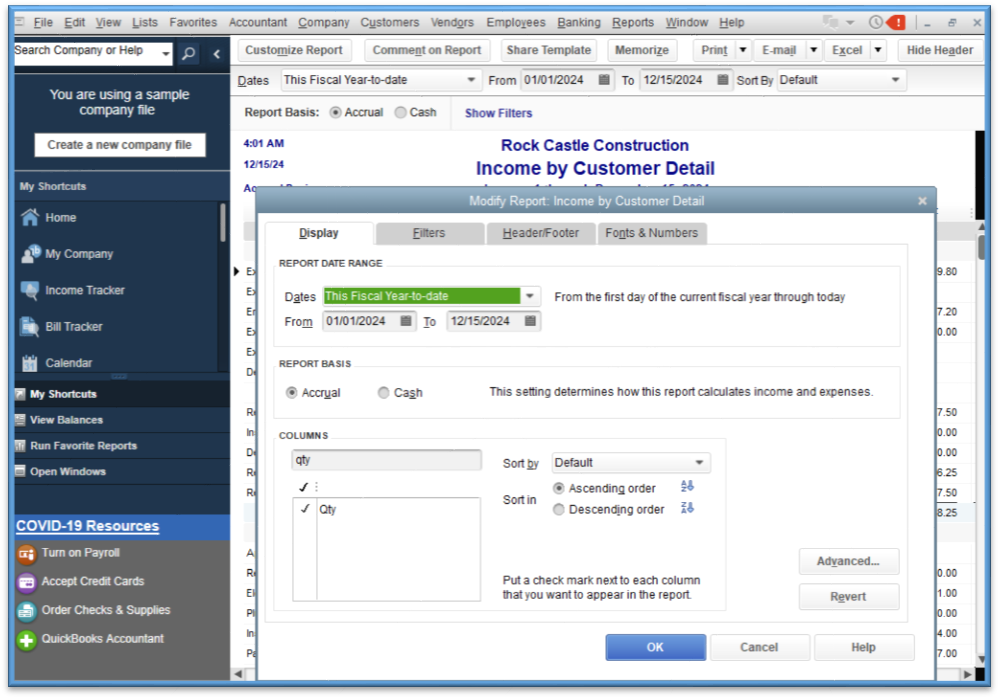Select Accrual radio in Modify Report dialog

[291, 393]
